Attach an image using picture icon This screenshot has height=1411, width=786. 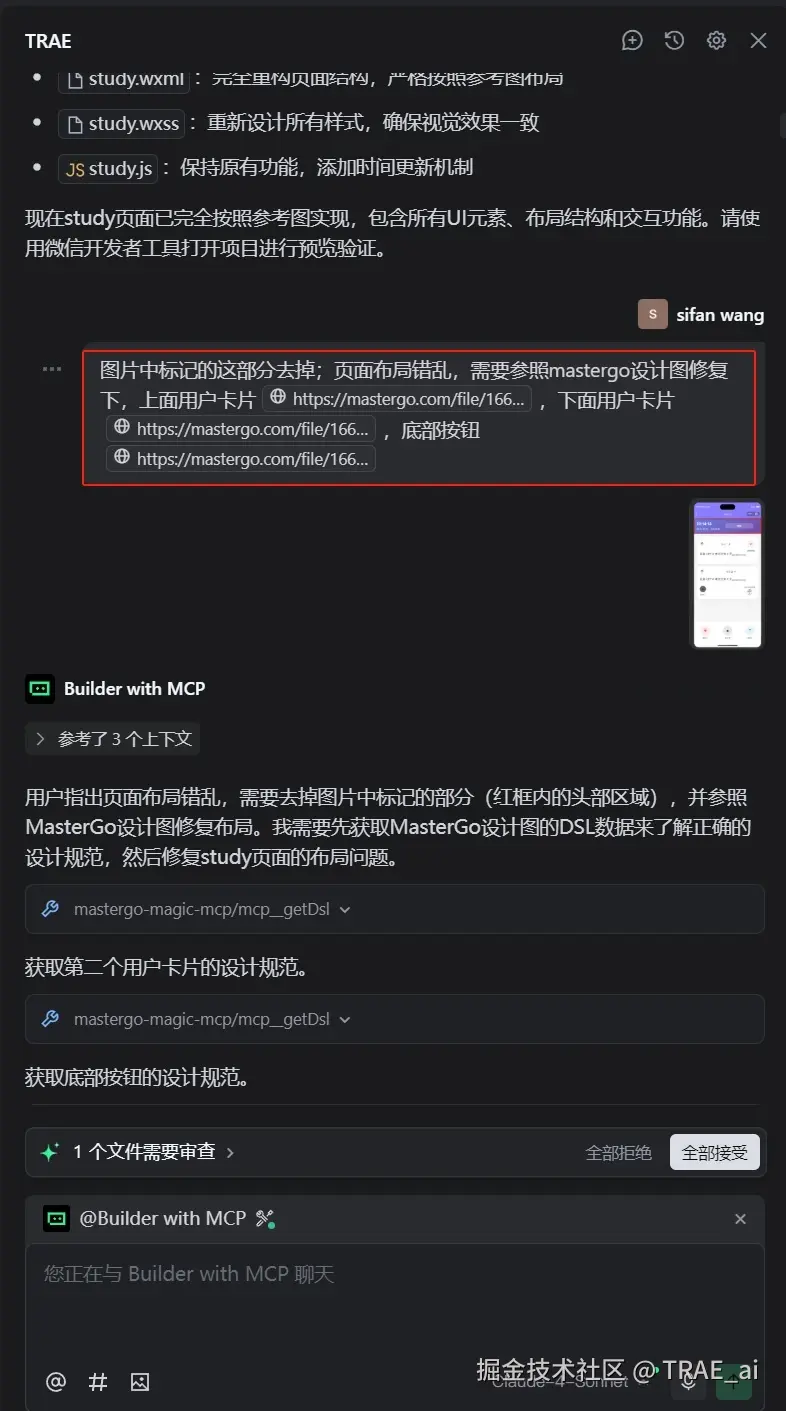coord(140,1382)
